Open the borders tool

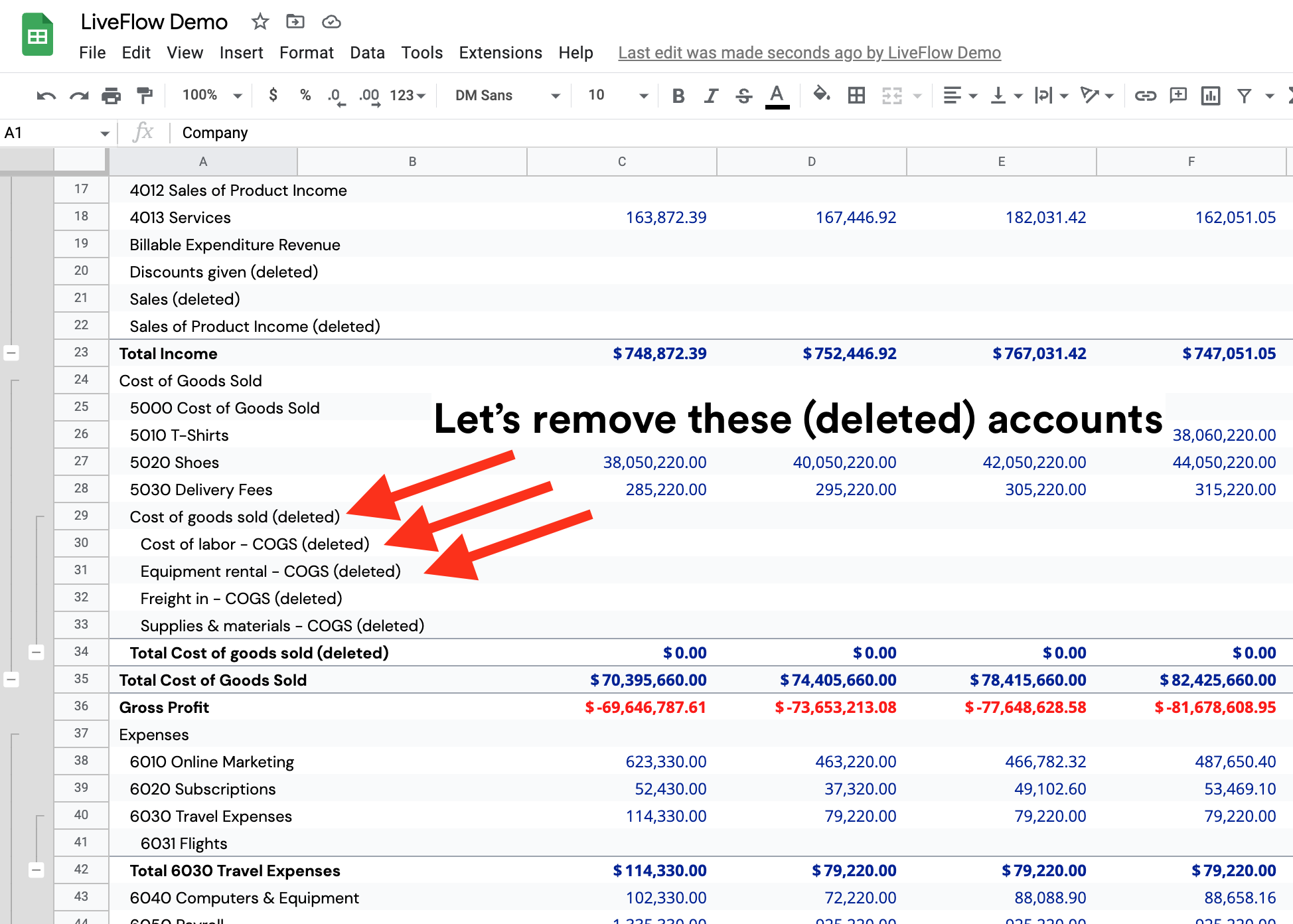coord(856,96)
